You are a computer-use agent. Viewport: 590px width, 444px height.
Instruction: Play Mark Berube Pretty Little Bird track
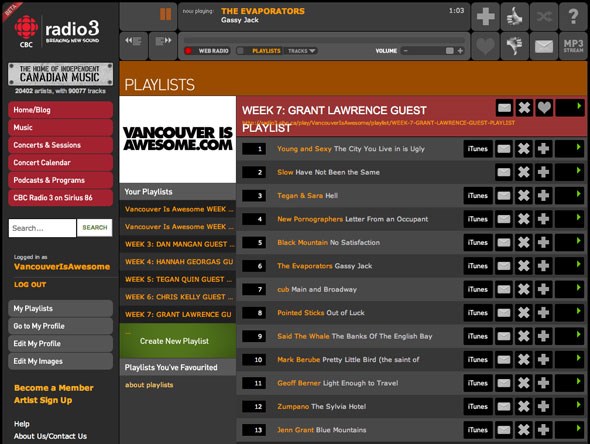click(570, 360)
